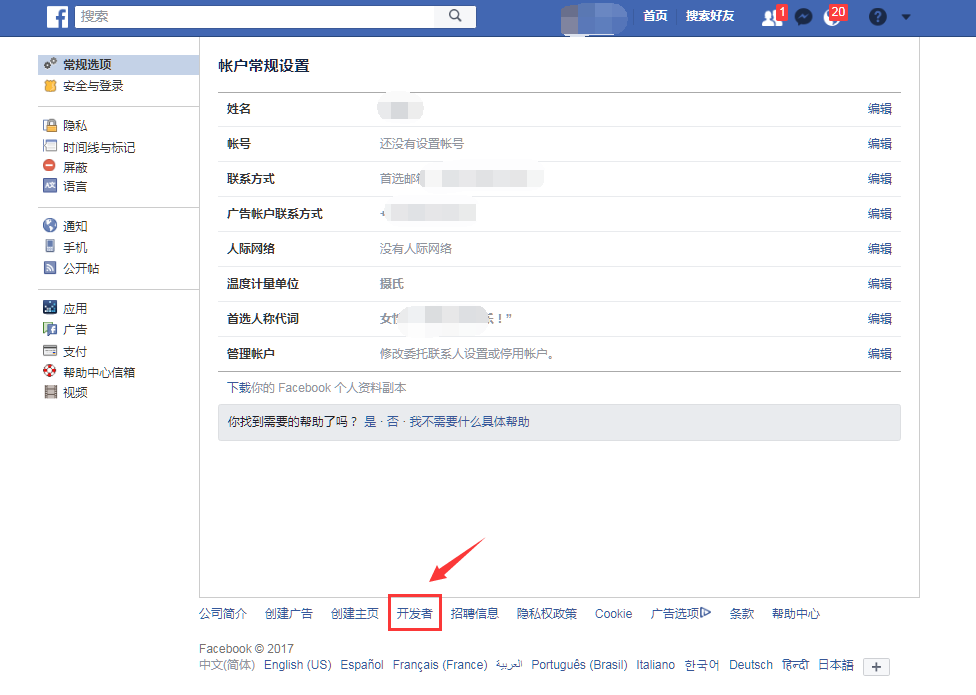Switch site language to Deutsch
Viewport: 976px width, 695px height.
[x=750, y=664]
